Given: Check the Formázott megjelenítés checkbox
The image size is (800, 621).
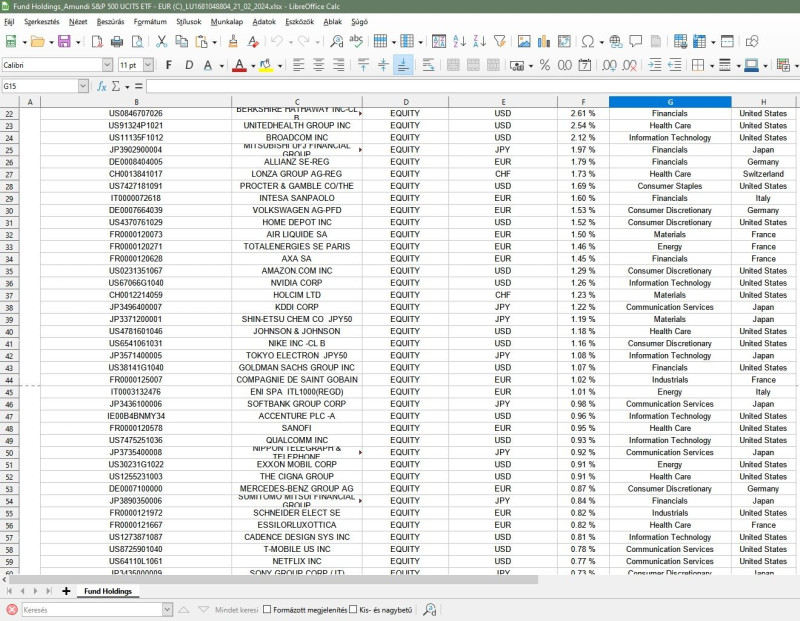Looking at the screenshot, I should point(267,609).
